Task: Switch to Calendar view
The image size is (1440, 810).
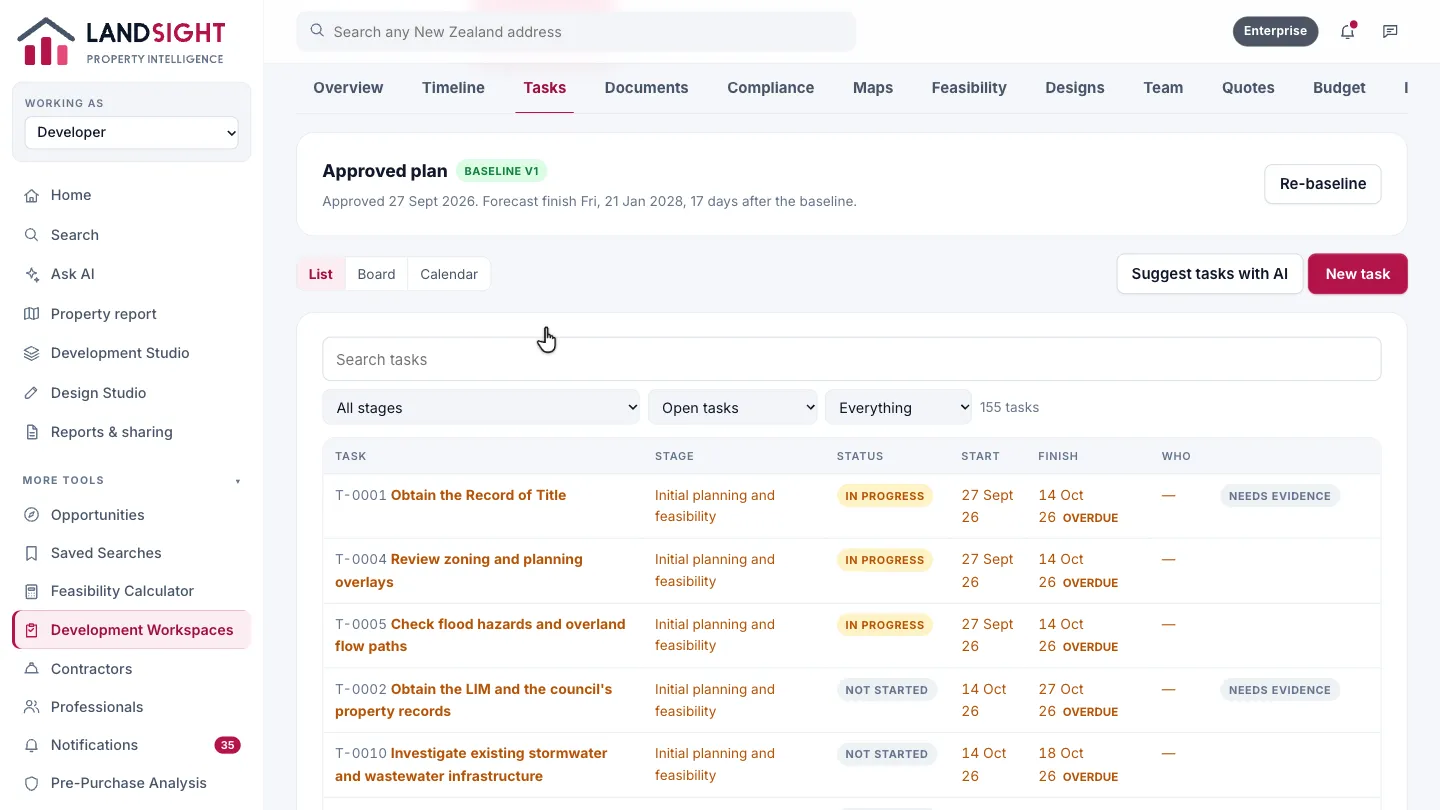Action: pos(449,274)
